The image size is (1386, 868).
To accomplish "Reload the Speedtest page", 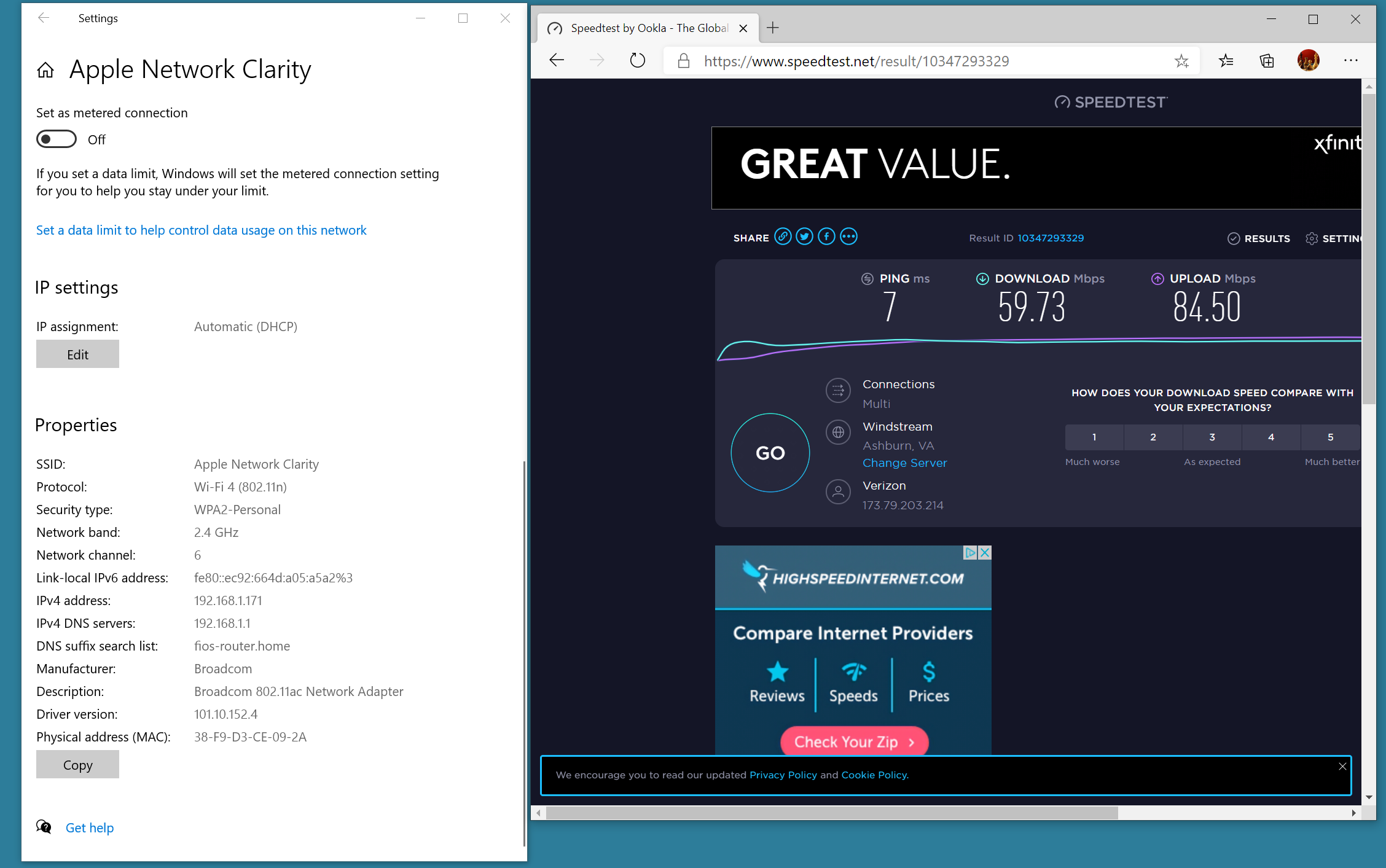I will (638, 61).
